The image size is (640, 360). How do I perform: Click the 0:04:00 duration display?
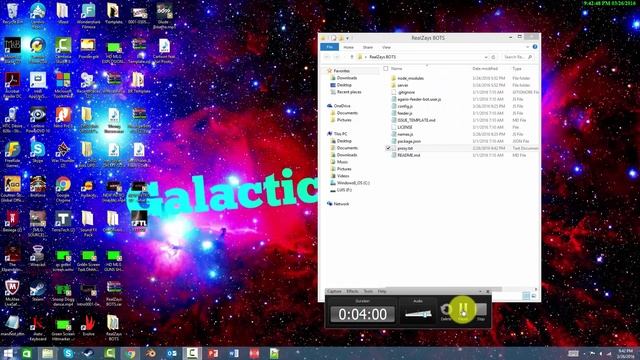[x=362, y=314]
